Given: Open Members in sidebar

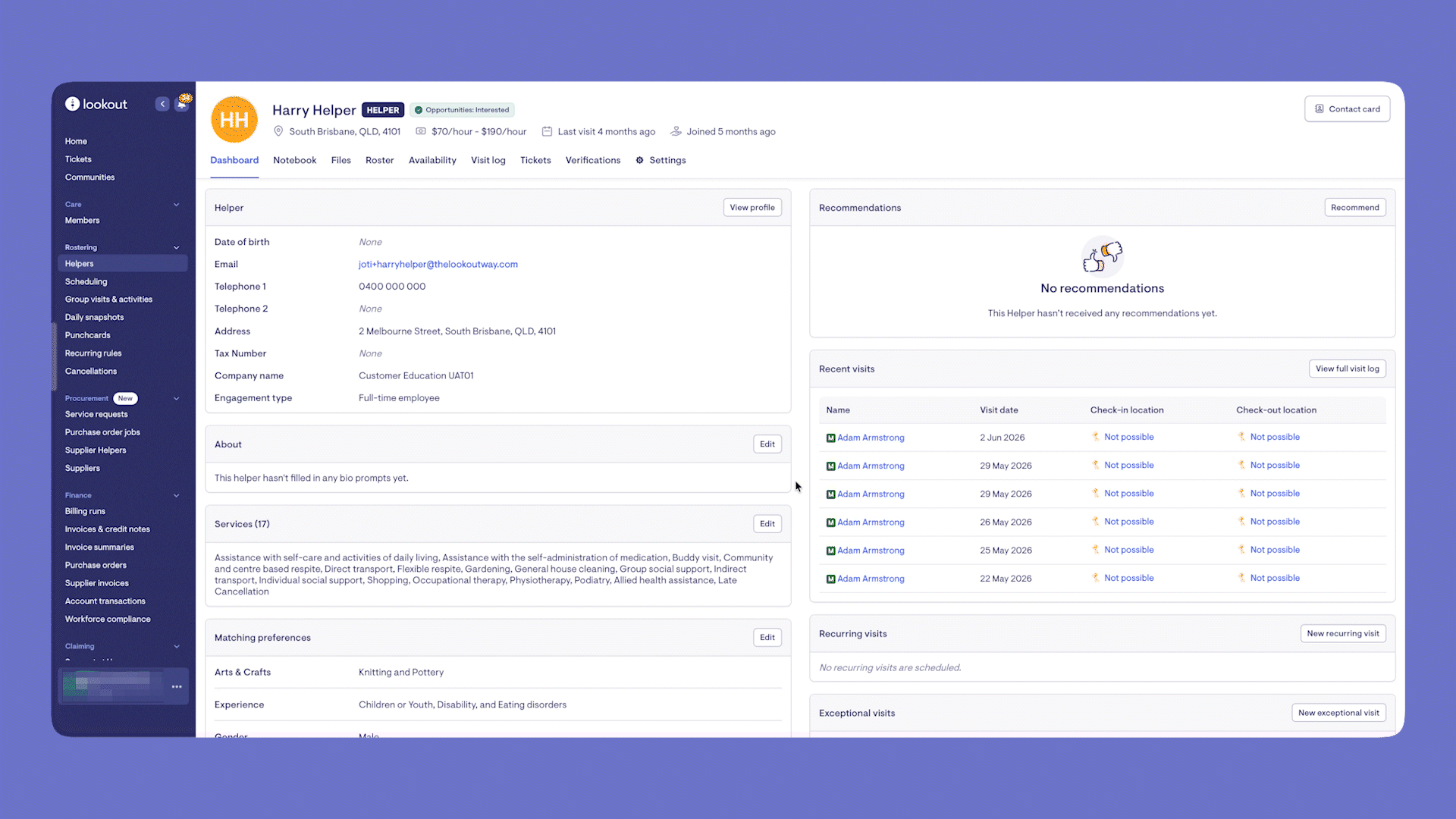Looking at the screenshot, I should (x=82, y=221).
